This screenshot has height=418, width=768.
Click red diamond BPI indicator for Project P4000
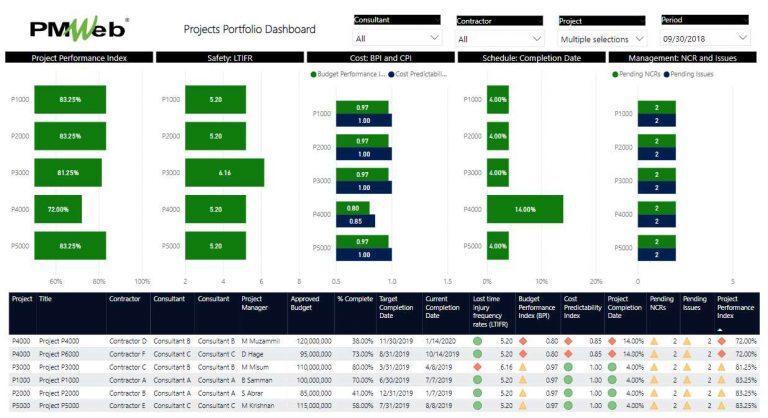(x=523, y=341)
